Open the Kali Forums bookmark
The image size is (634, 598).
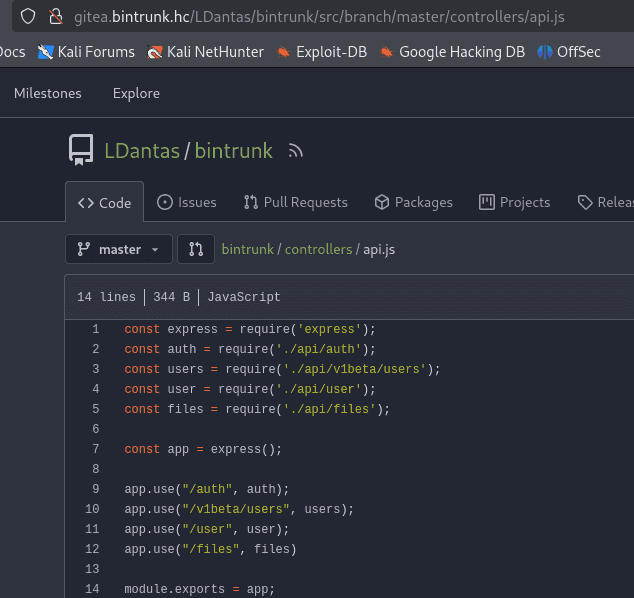coord(86,51)
